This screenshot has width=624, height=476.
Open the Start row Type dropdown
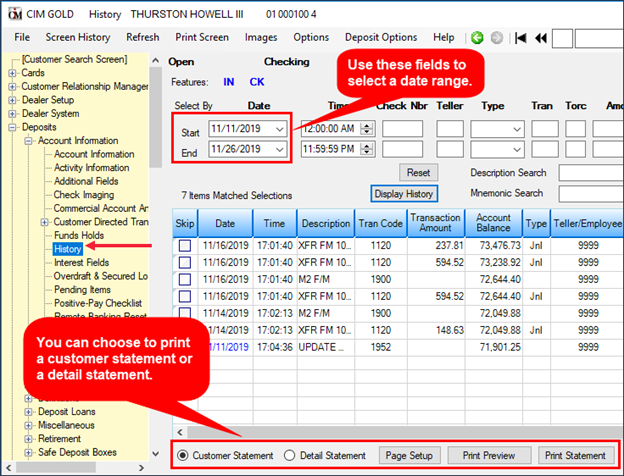pyautogui.click(x=517, y=129)
